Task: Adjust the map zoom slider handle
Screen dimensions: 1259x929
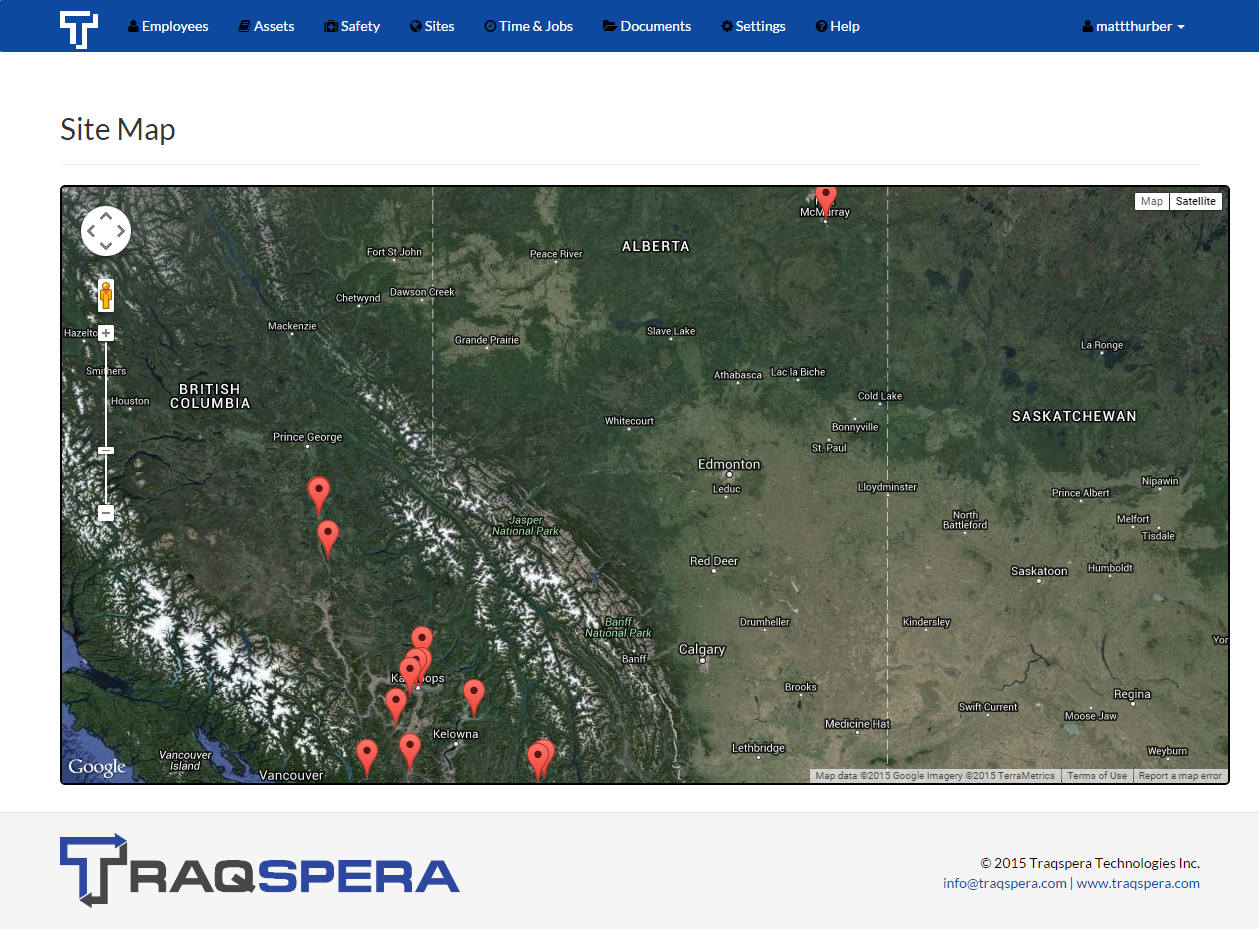Action: pyautogui.click(x=106, y=450)
